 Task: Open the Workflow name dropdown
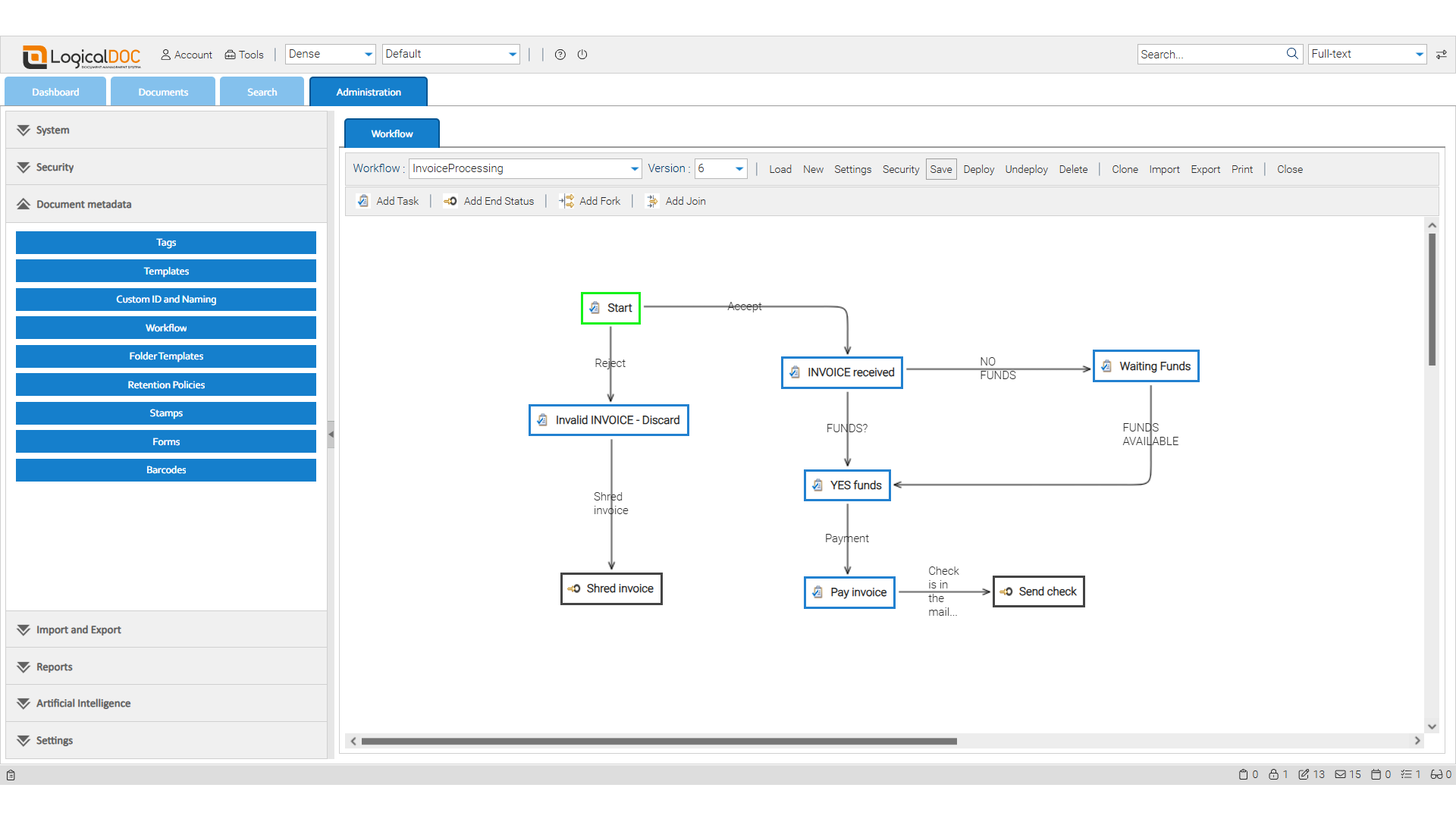click(634, 168)
